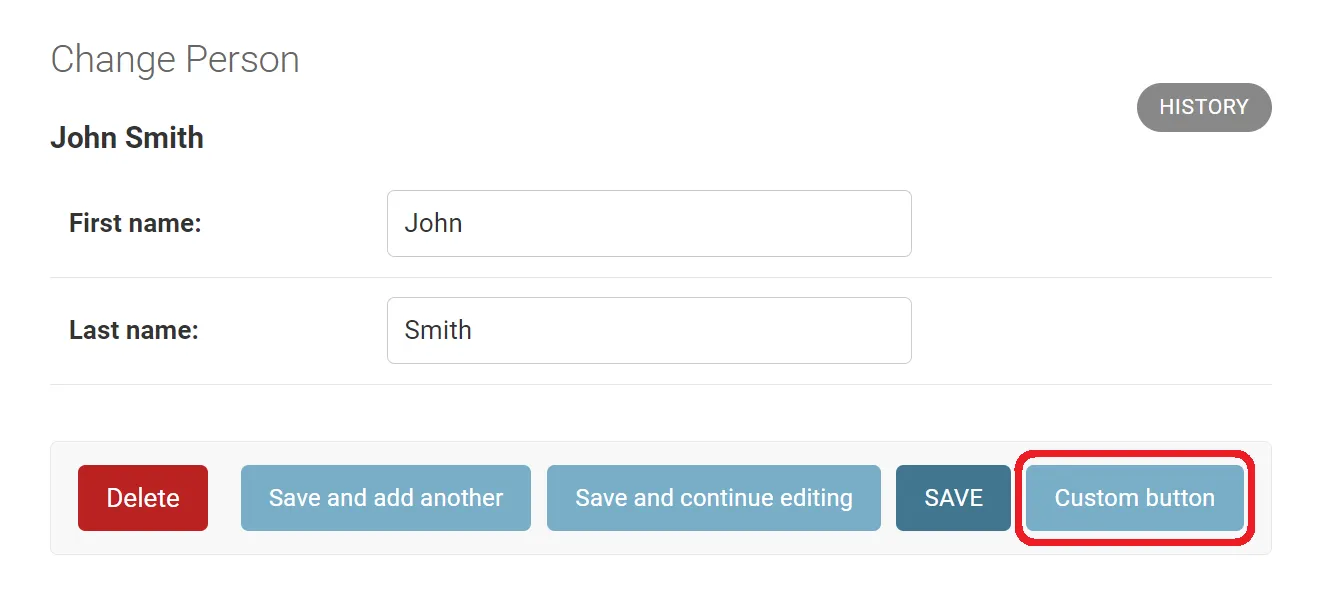
Task: Save the person and add a new one
Action: click(x=385, y=498)
